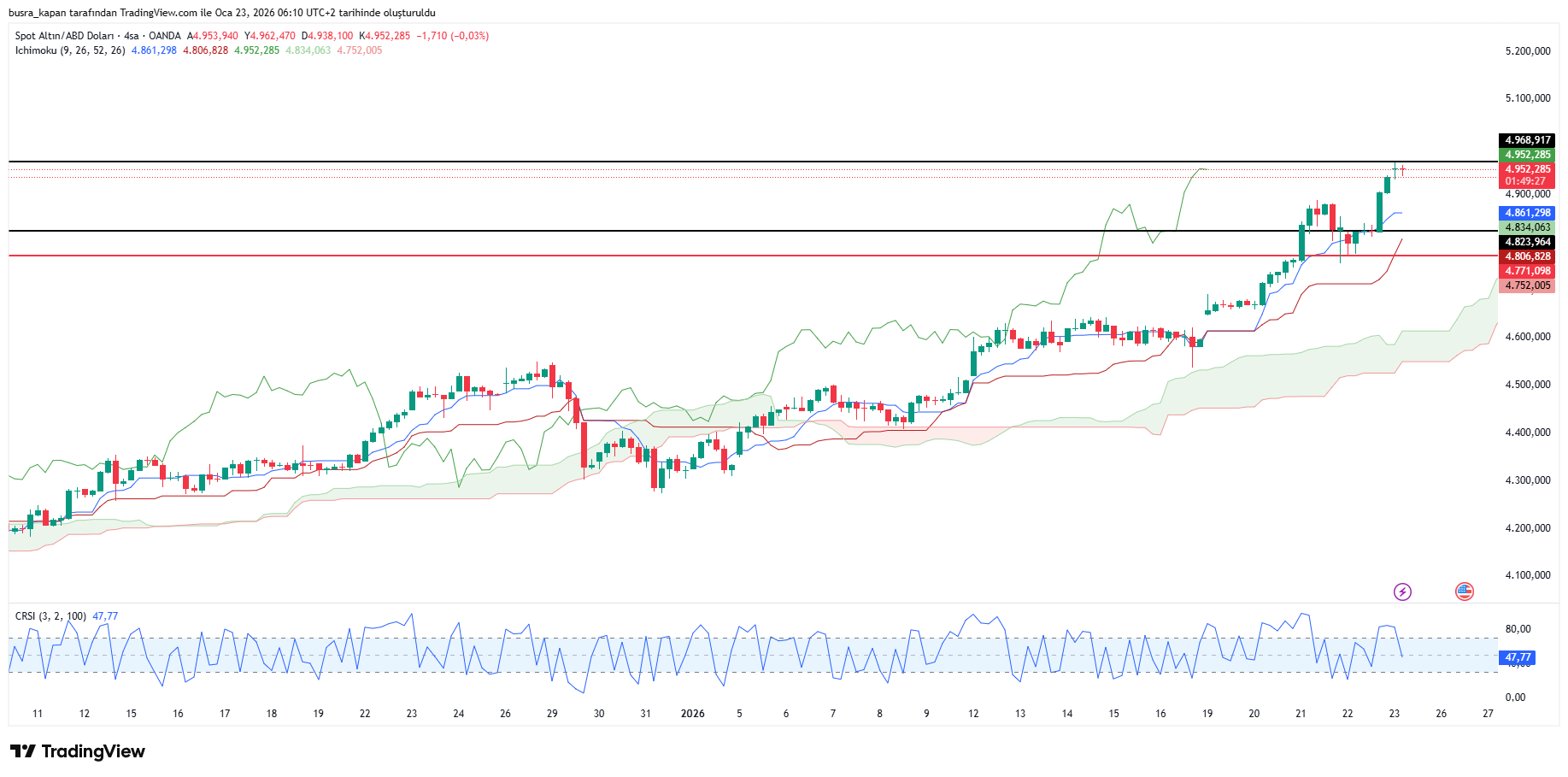Click the TradingView logo at bottom left
Screen dimensions: 1568x777
[x=78, y=751]
